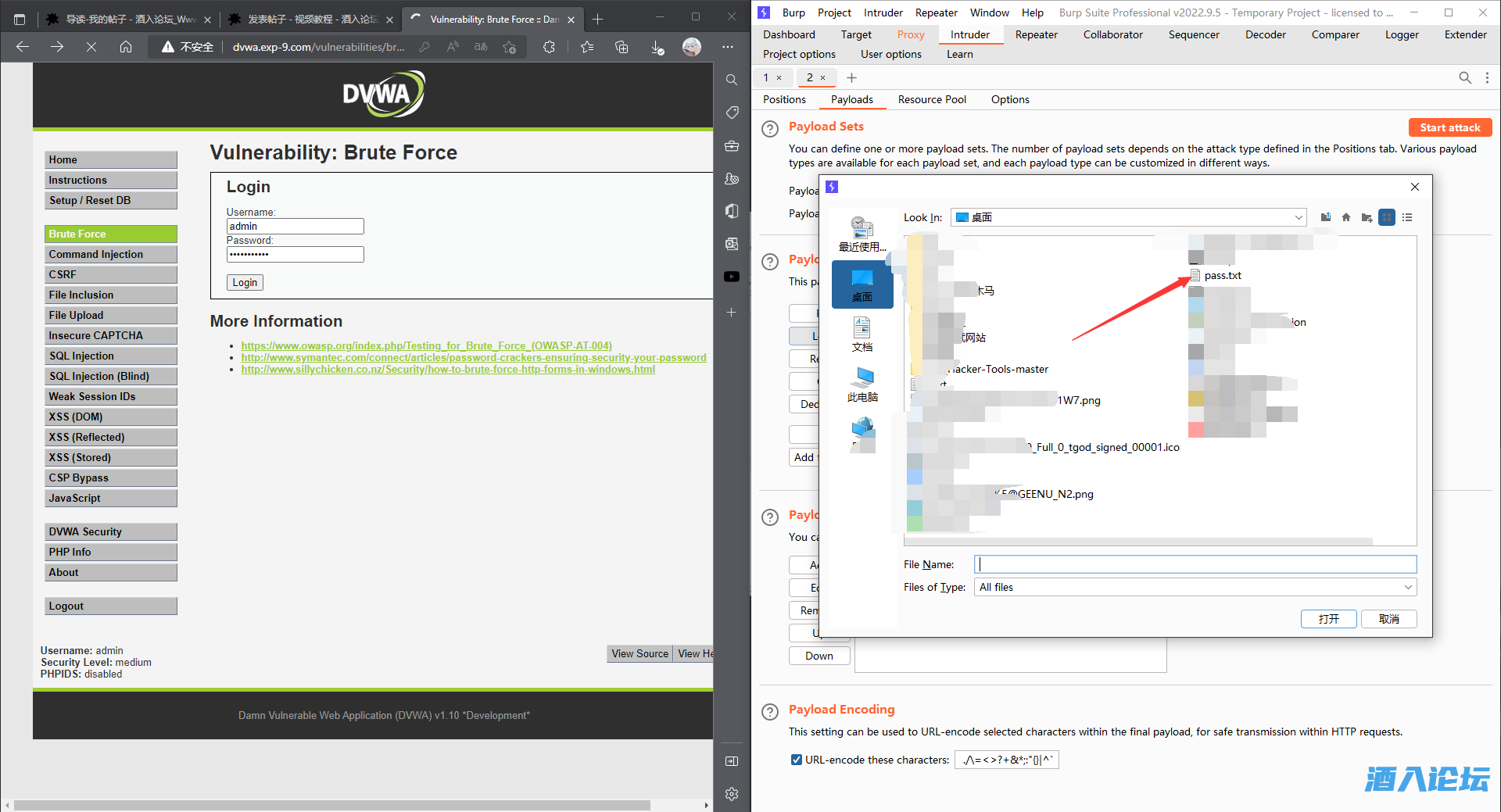1501x812 pixels.
Task: Open the YouTube icon in Edge sidebar
Action: tap(732, 277)
